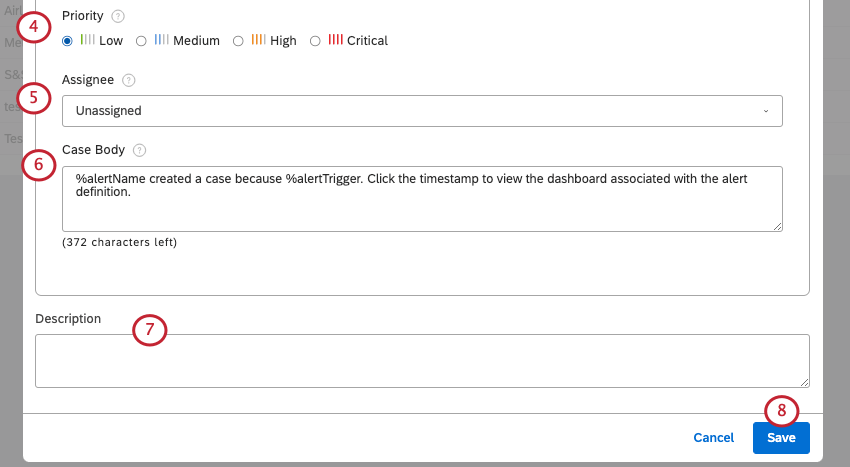Select the Critical priority radio button

pyautogui.click(x=315, y=41)
